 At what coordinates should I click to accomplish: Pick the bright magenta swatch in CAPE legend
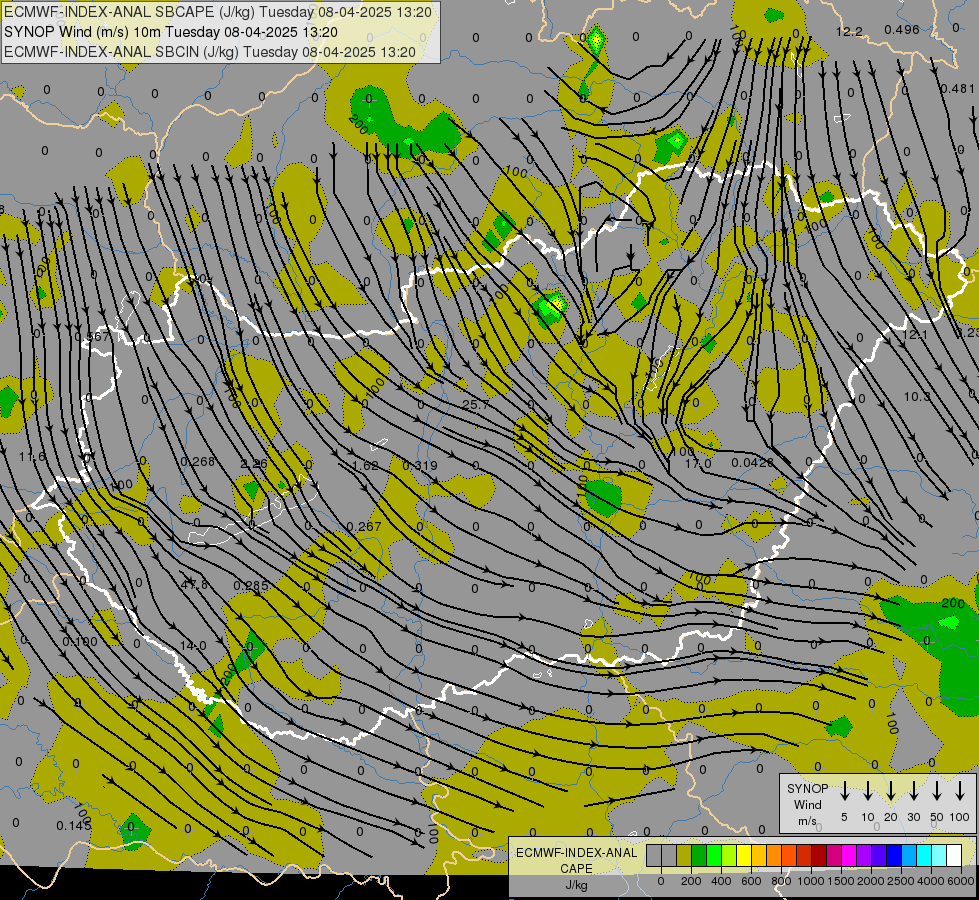(x=849, y=856)
